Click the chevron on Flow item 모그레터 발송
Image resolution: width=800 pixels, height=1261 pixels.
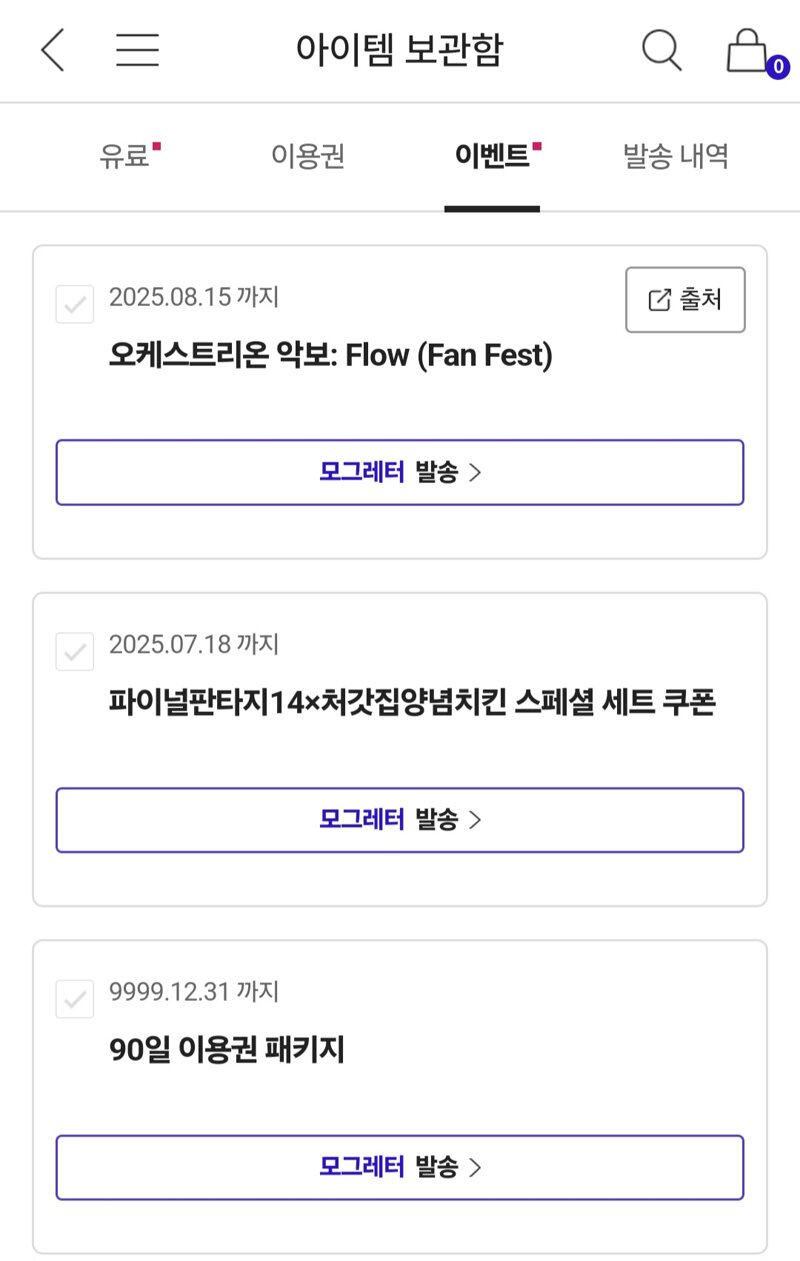pos(475,473)
